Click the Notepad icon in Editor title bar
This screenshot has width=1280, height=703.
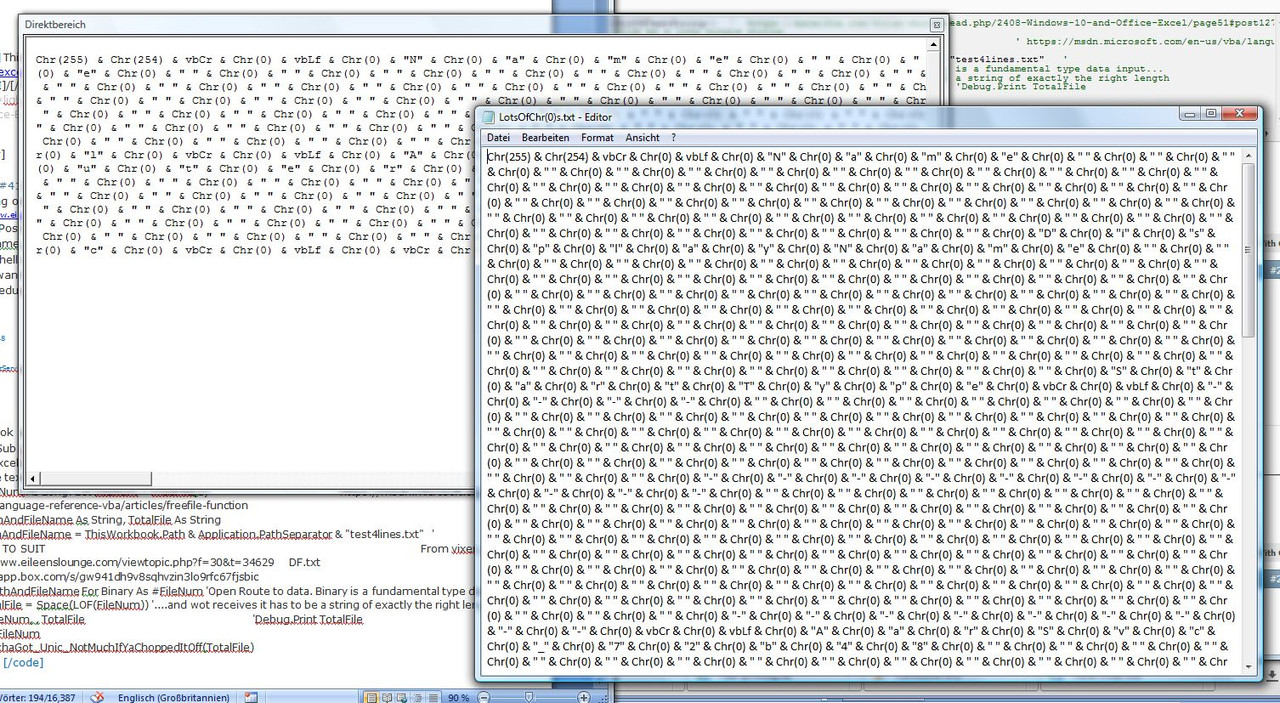[489, 116]
